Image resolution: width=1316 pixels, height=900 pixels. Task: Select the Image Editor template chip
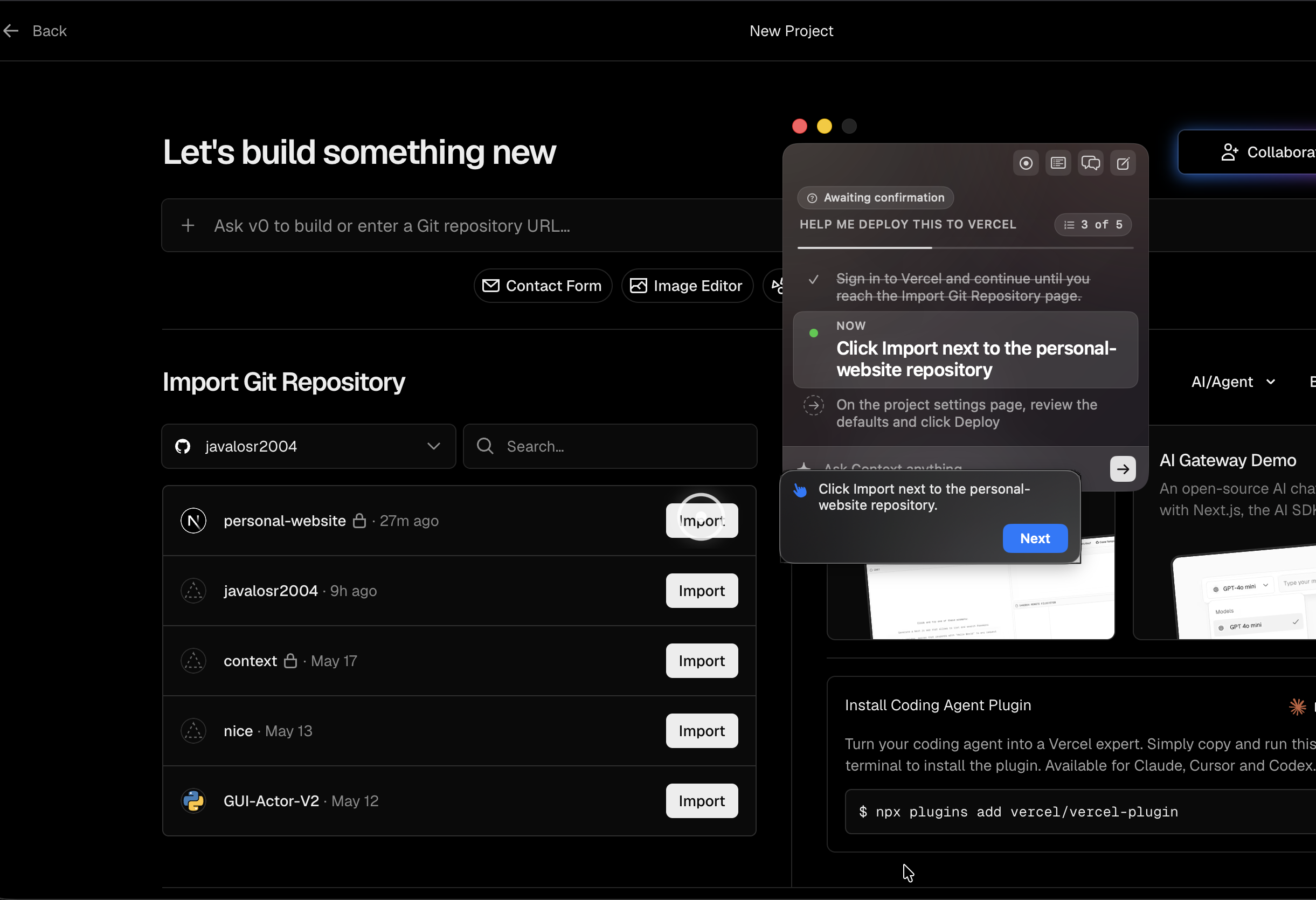click(x=687, y=286)
